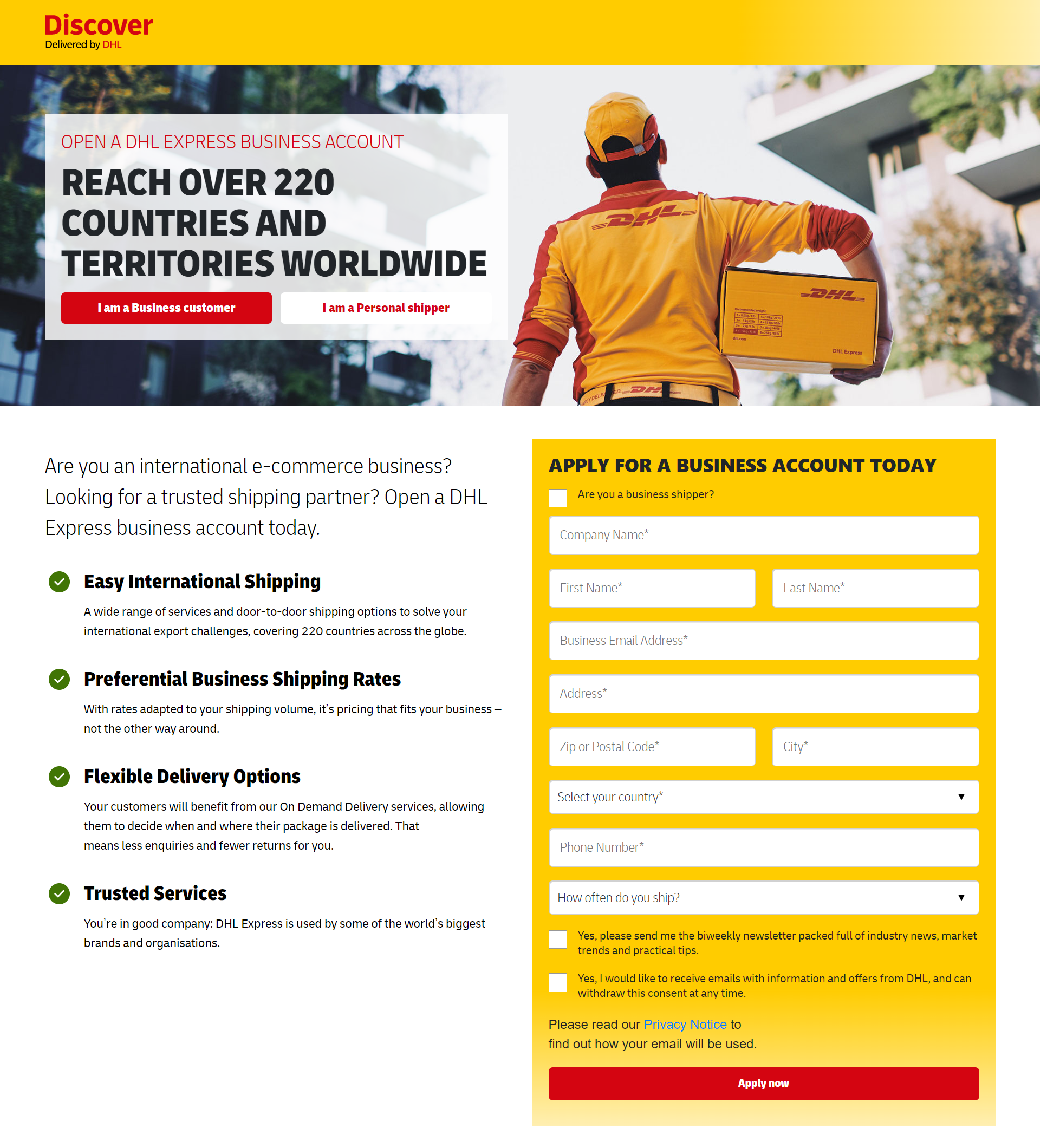
Task: Click the green checkmark icon for Preferential Business Shipping Rates
Action: point(60,678)
